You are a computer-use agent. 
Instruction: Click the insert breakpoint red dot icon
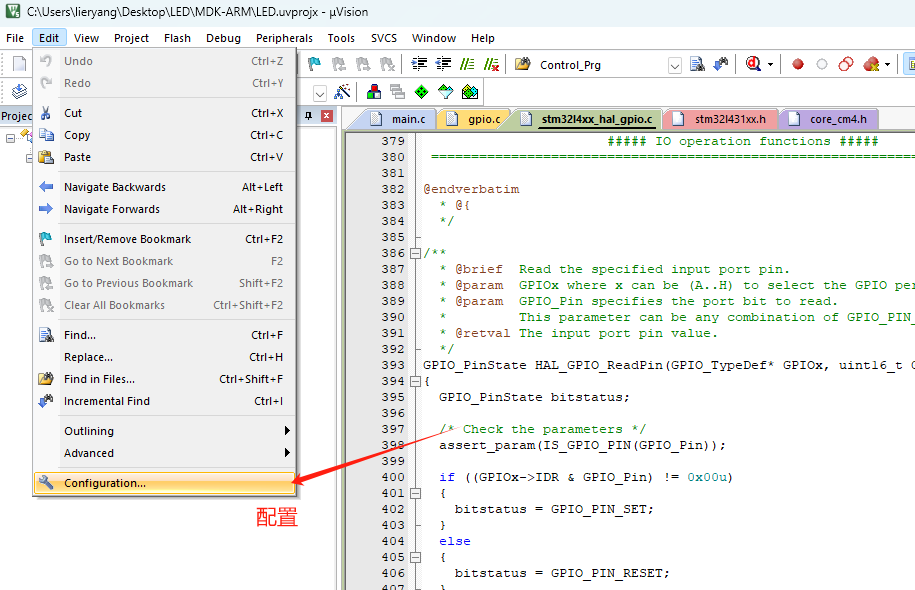pos(798,64)
